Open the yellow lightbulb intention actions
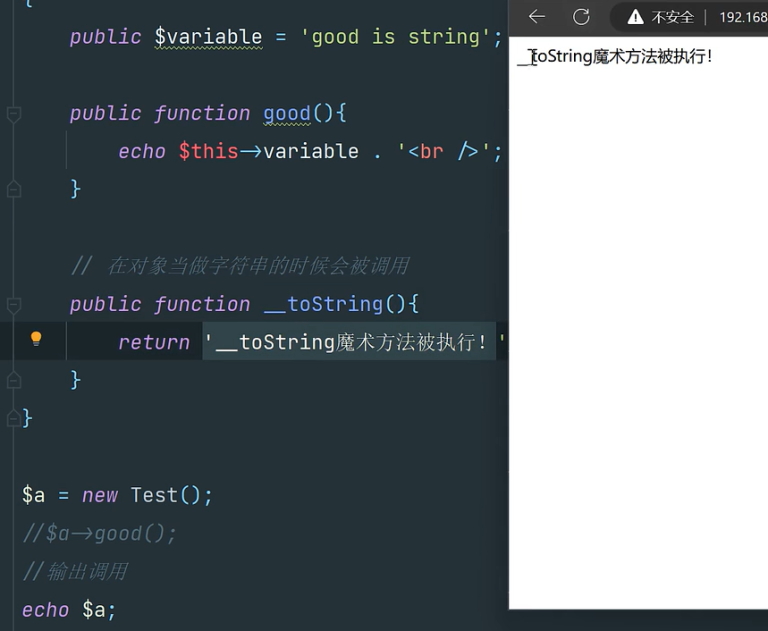This screenshot has width=768, height=631. pyautogui.click(x=36, y=339)
